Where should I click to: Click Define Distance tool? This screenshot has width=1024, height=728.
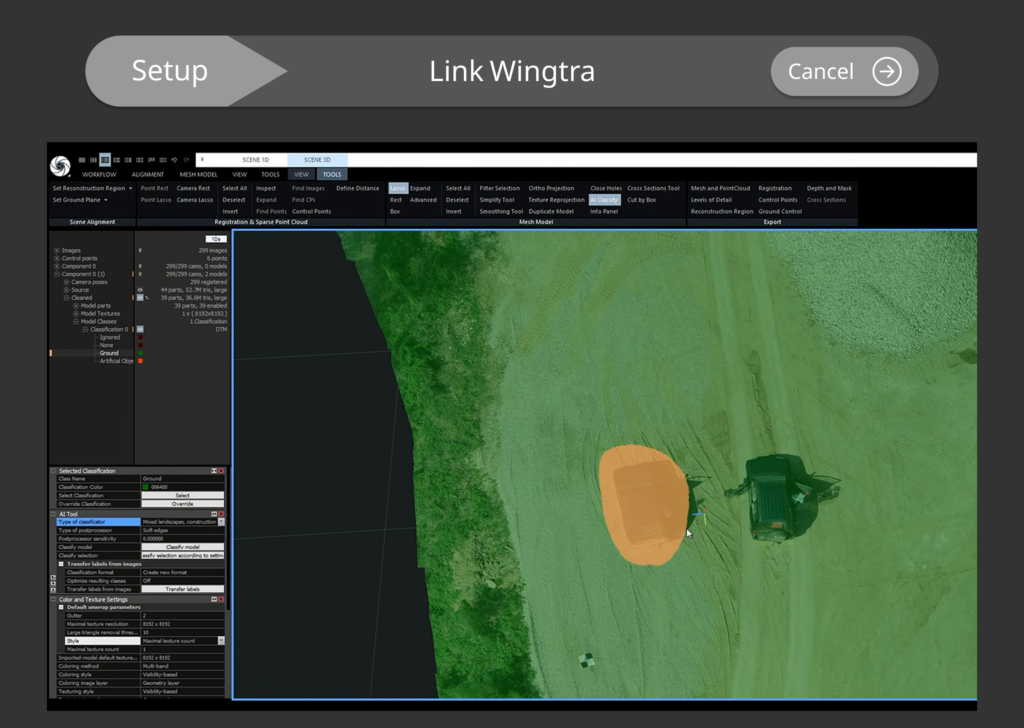point(357,188)
